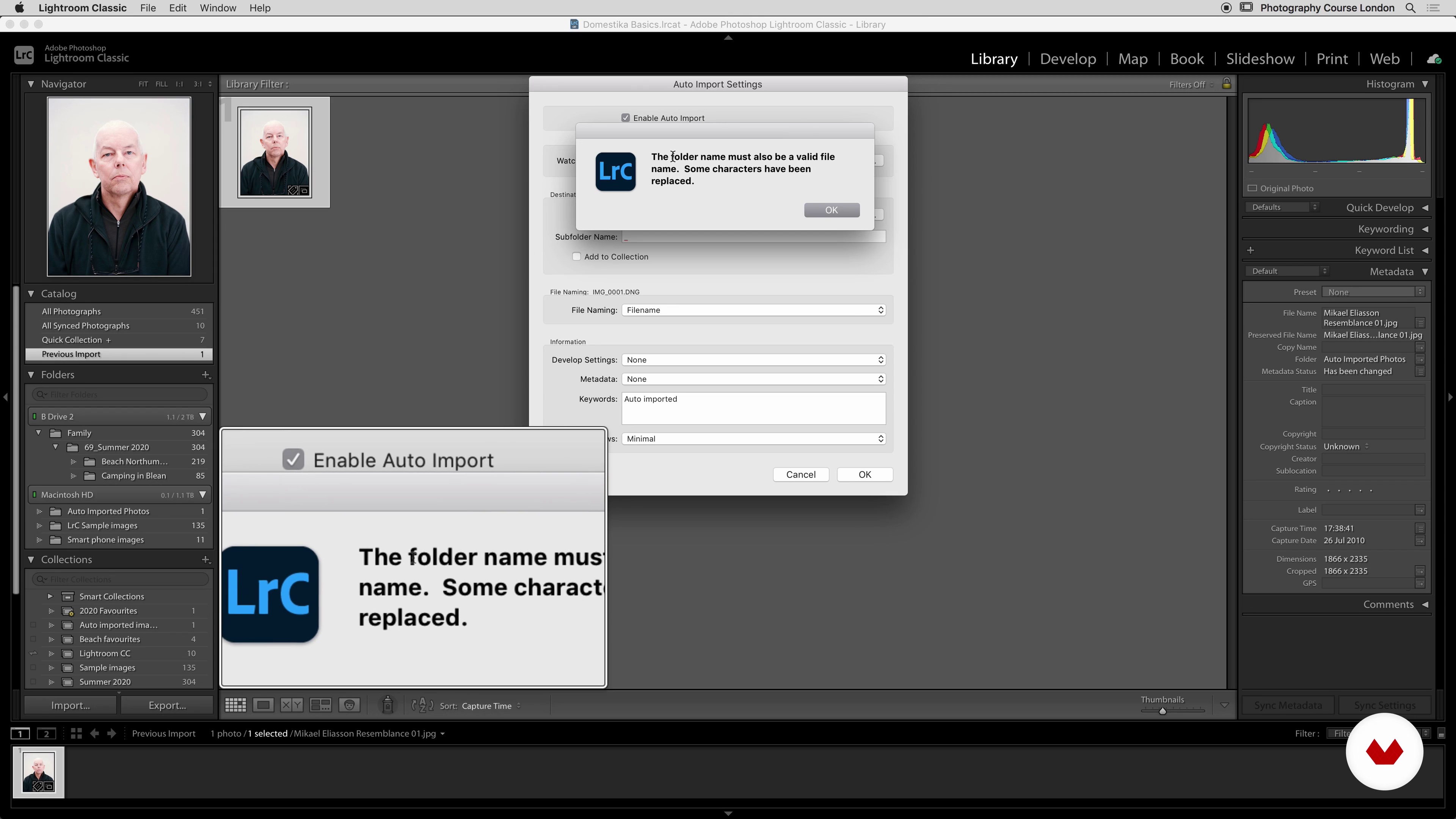Switch to Loupe view in the toolbar
The image size is (1456, 819).
(264, 705)
